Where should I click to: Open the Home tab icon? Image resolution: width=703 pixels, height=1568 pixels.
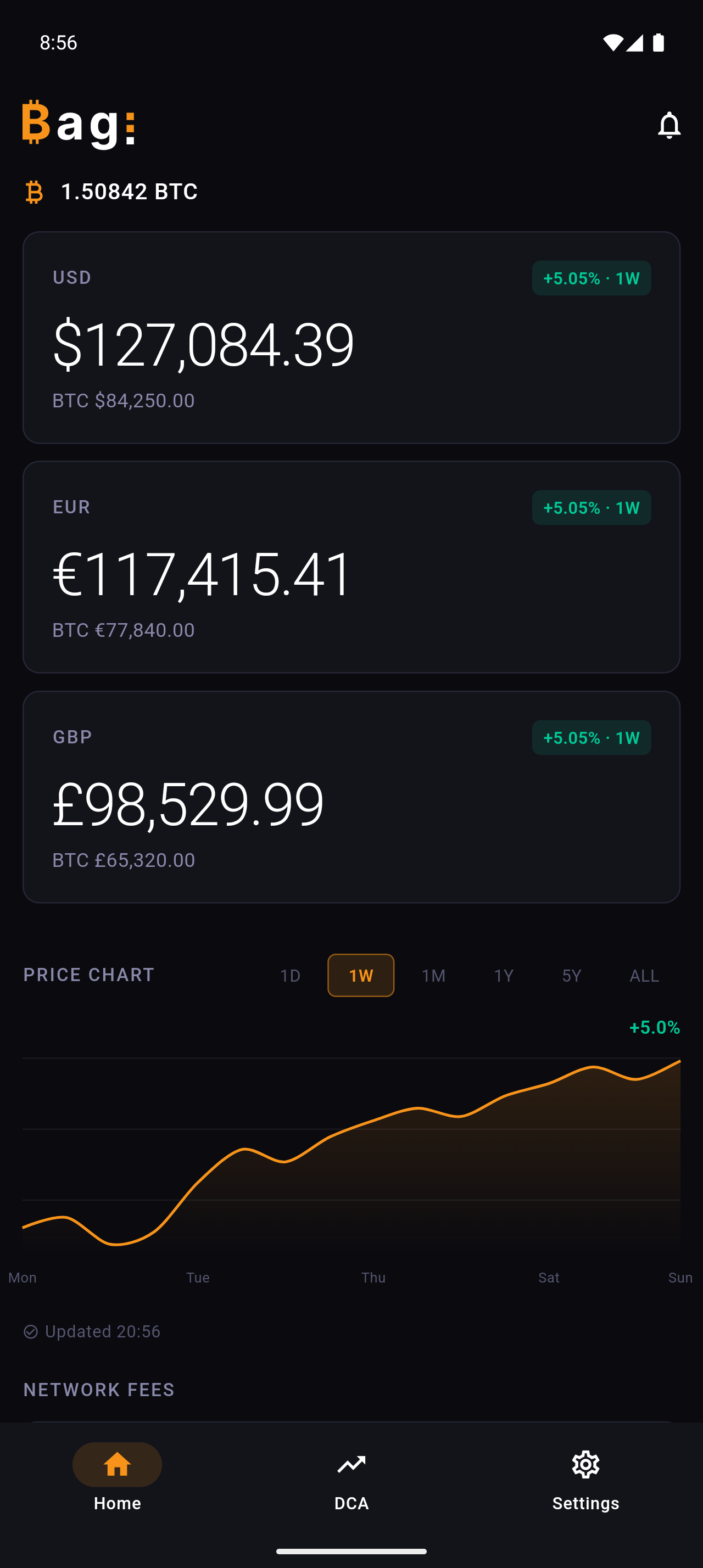(x=117, y=1465)
